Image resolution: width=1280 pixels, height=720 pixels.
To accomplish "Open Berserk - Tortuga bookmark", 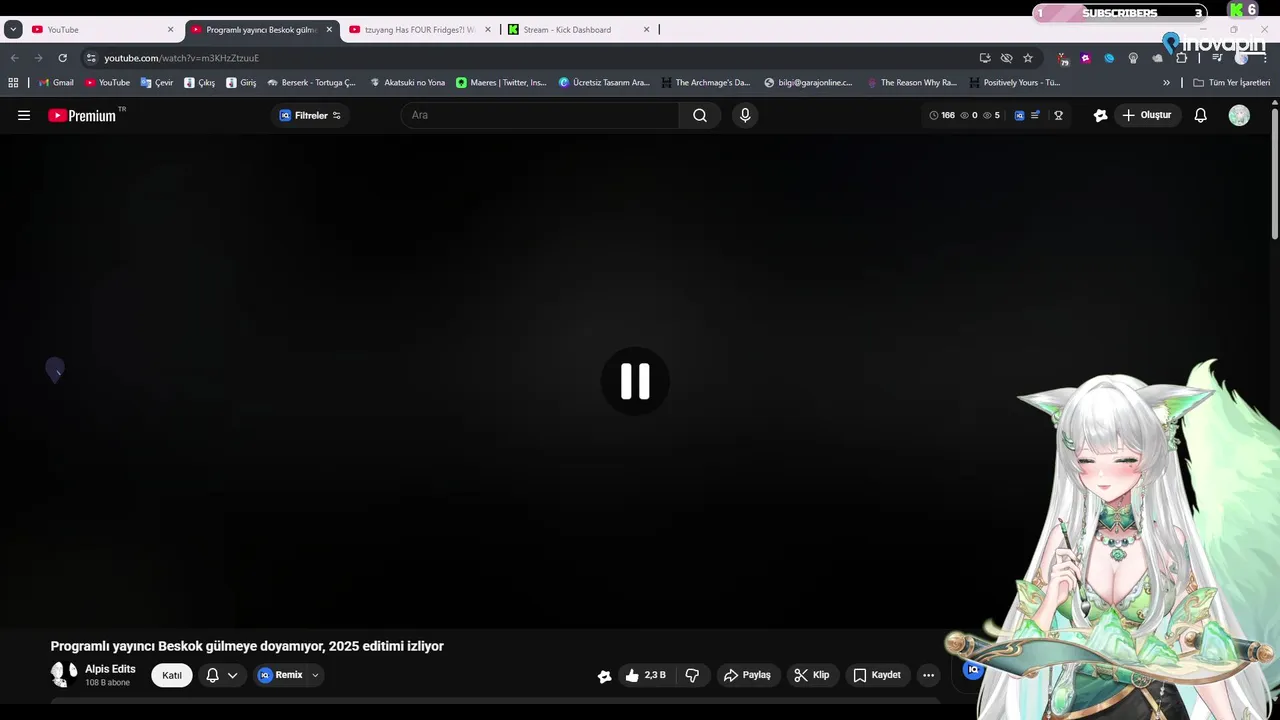I will (x=311, y=83).
